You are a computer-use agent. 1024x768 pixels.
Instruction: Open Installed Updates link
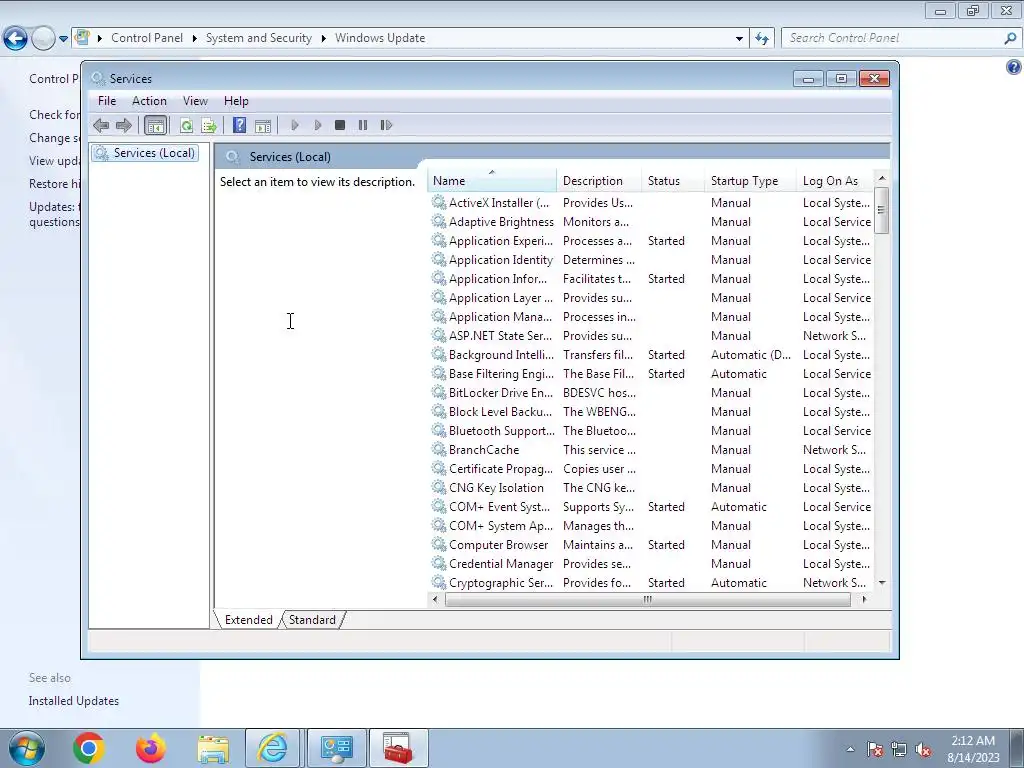point(74,701)
